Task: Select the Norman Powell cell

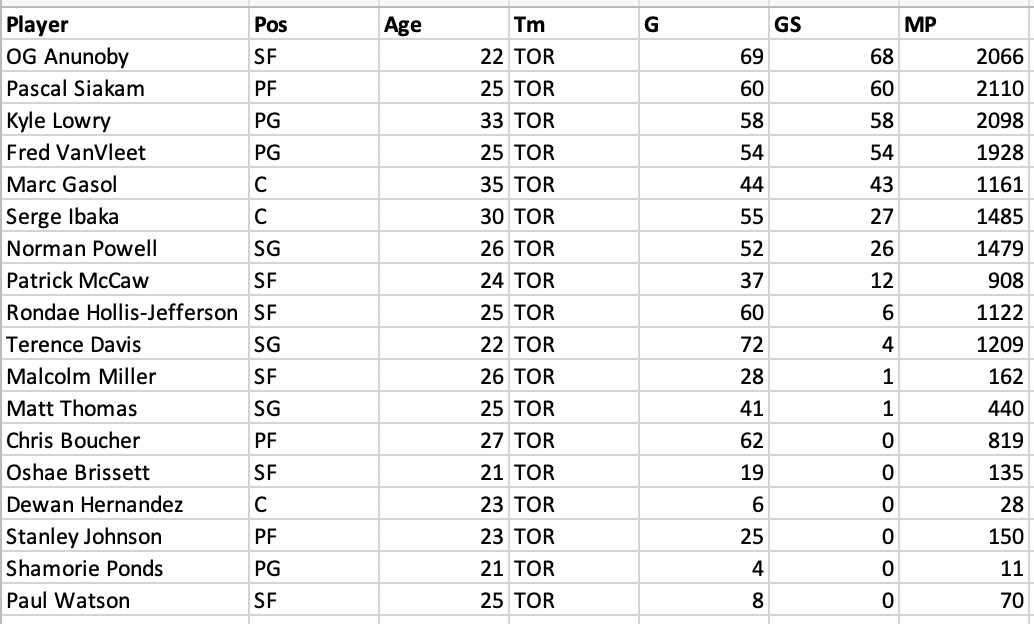Action: (x=125, y=248)
